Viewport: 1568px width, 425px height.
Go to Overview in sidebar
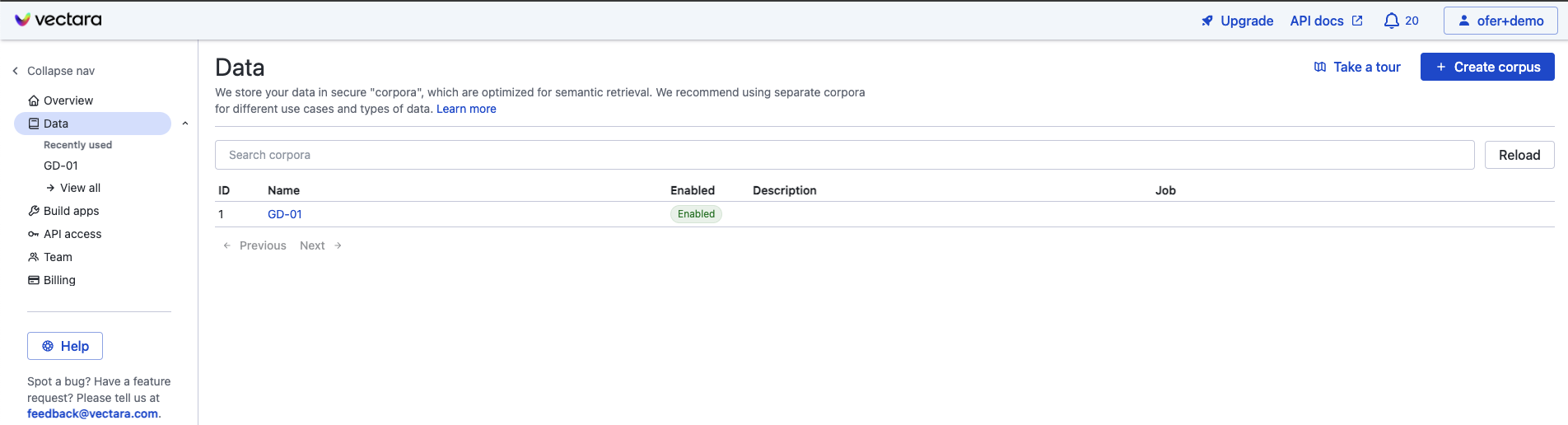pos(68,100)
